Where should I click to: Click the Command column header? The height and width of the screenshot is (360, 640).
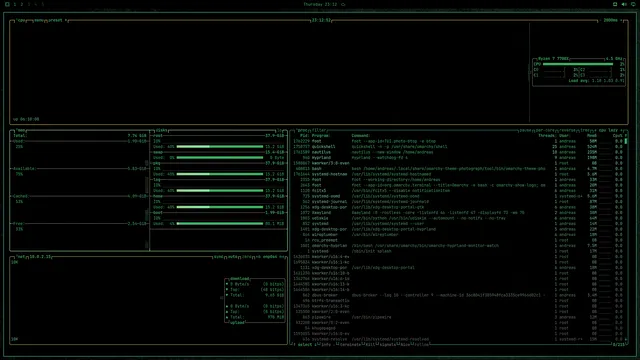(361, 136)
